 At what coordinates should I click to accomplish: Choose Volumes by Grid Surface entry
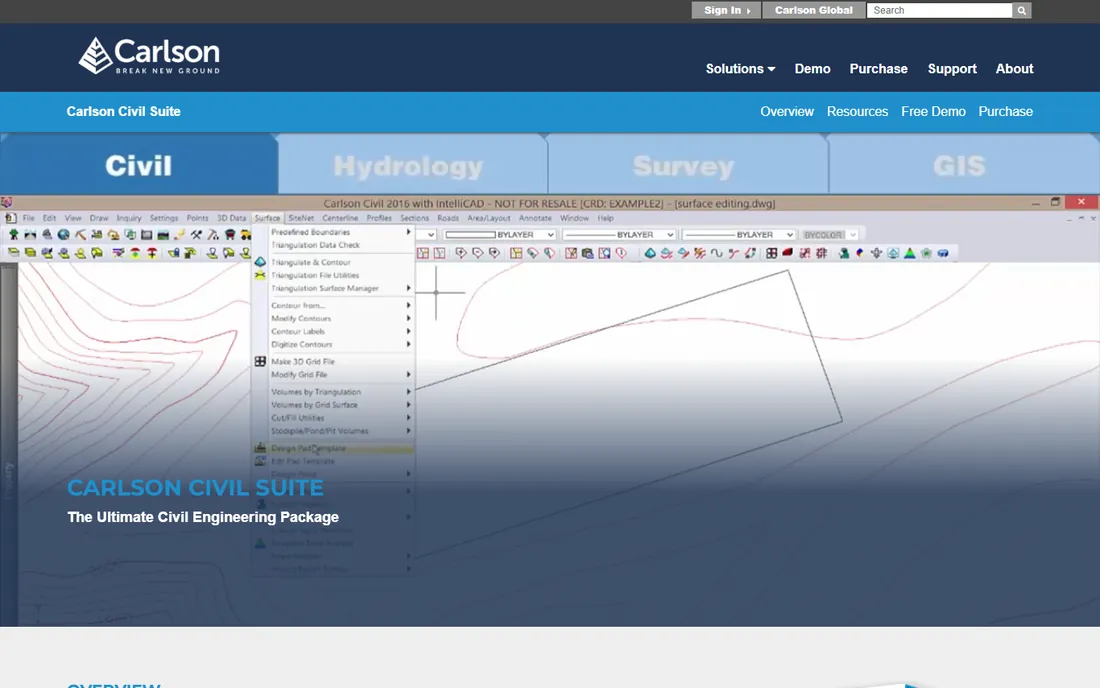pos(314,405)
